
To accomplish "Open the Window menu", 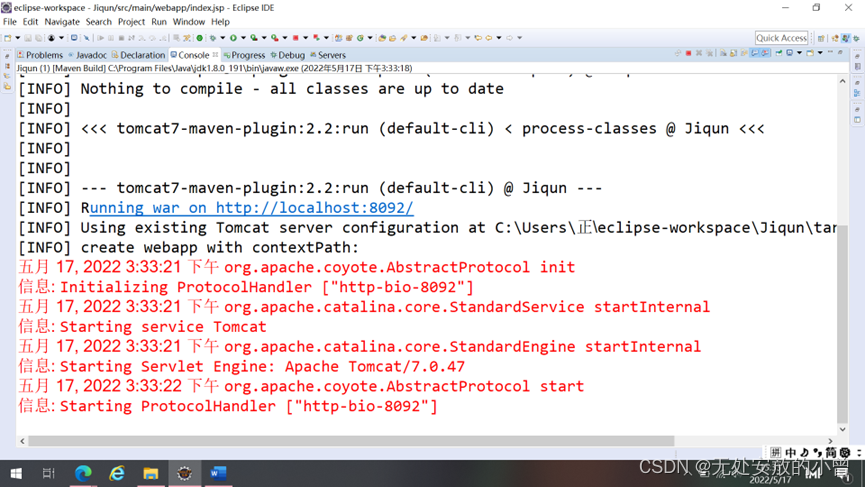I will click(x=189, y=22).
